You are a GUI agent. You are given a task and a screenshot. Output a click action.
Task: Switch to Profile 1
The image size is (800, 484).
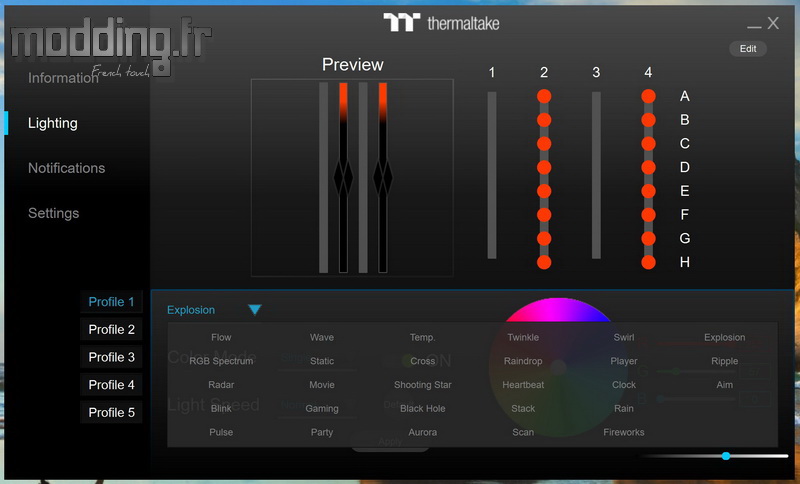click(111, 302)
